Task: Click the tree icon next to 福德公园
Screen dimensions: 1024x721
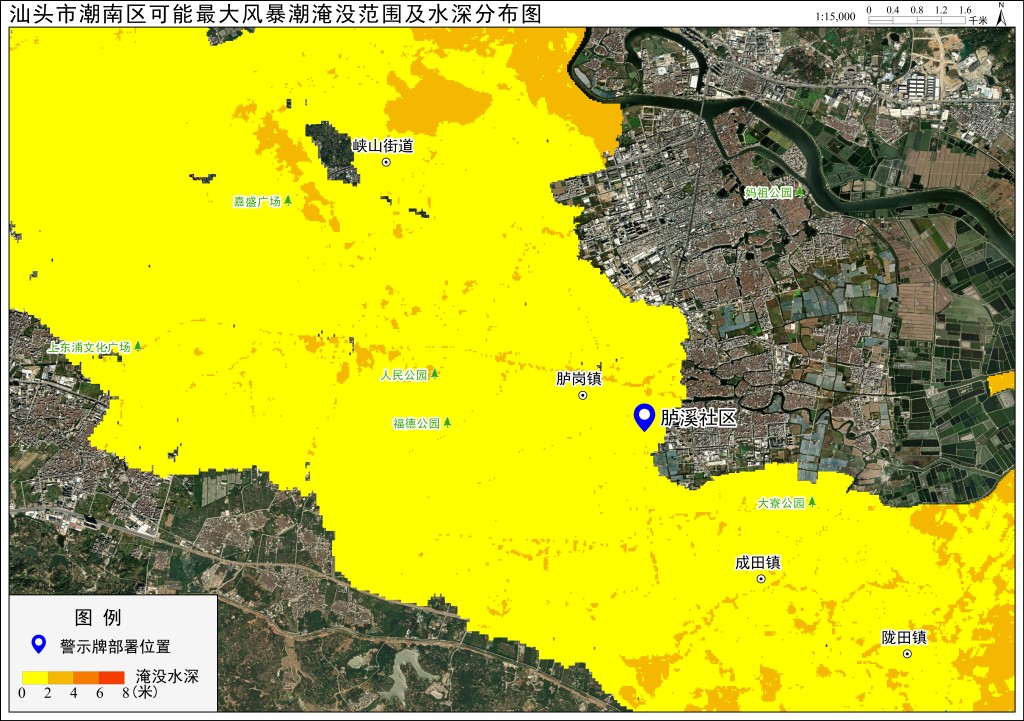Action: 447,422
